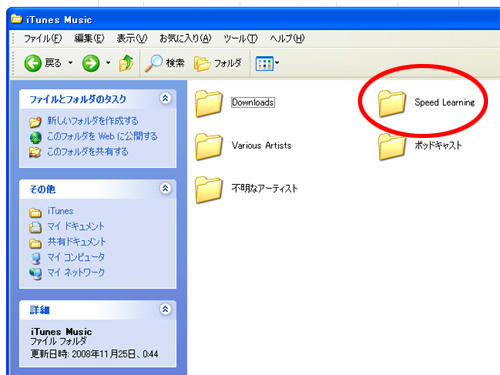
Task: Click the green Back arrow button
Action: 33,63
